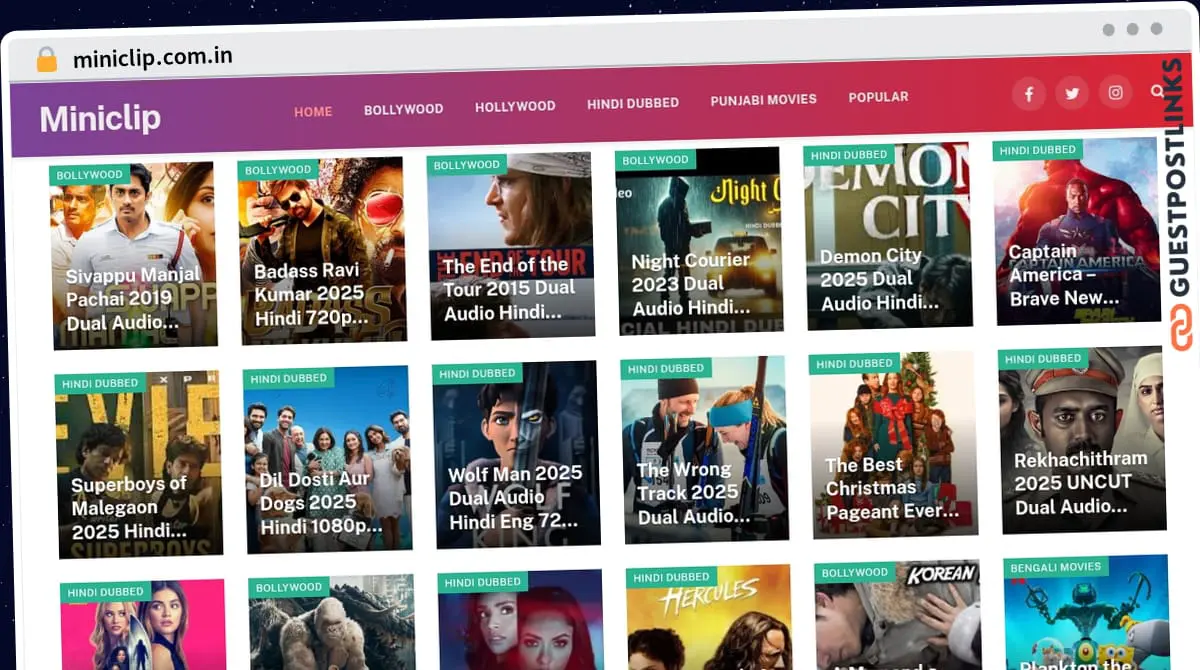Go to the HOME menu item
This screenshot has width=1200, height=670.
[x=313, y=111]
